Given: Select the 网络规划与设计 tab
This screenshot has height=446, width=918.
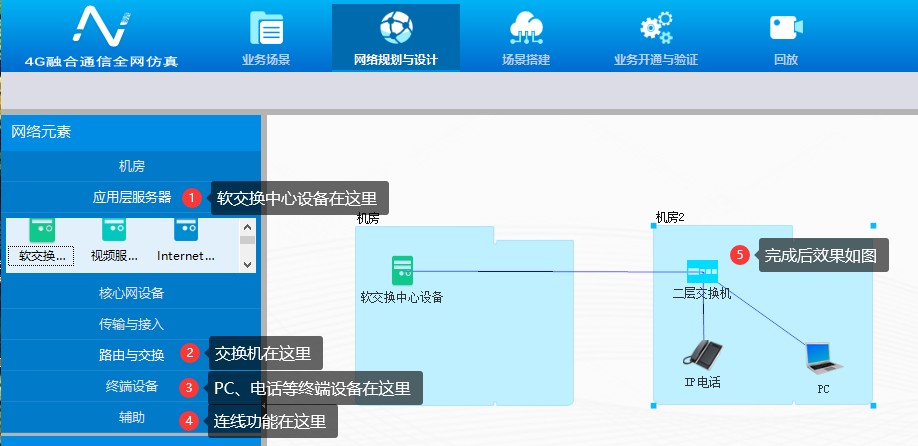Looking at the screenshot, I should tap(396, 37).
